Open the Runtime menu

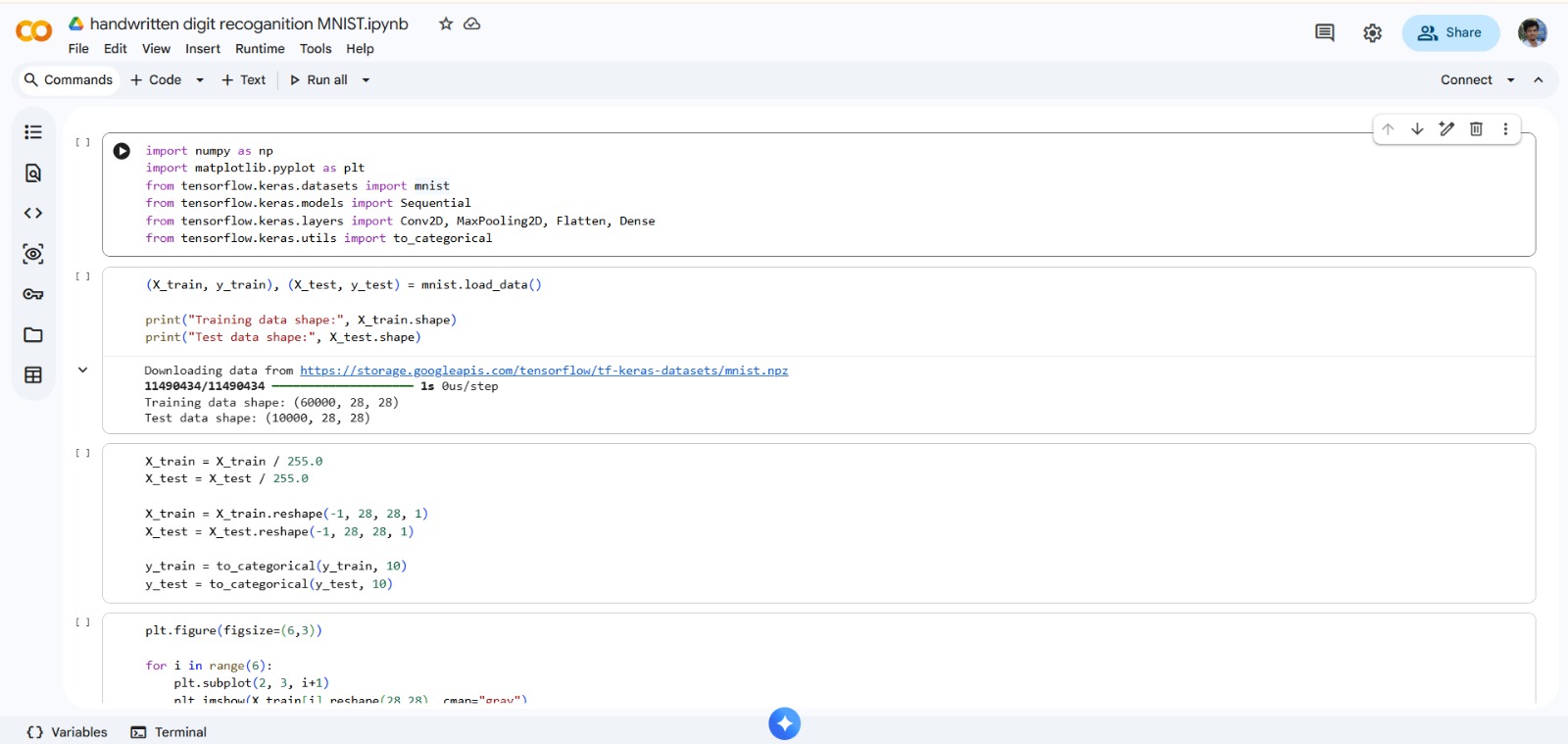click(260, 49)
